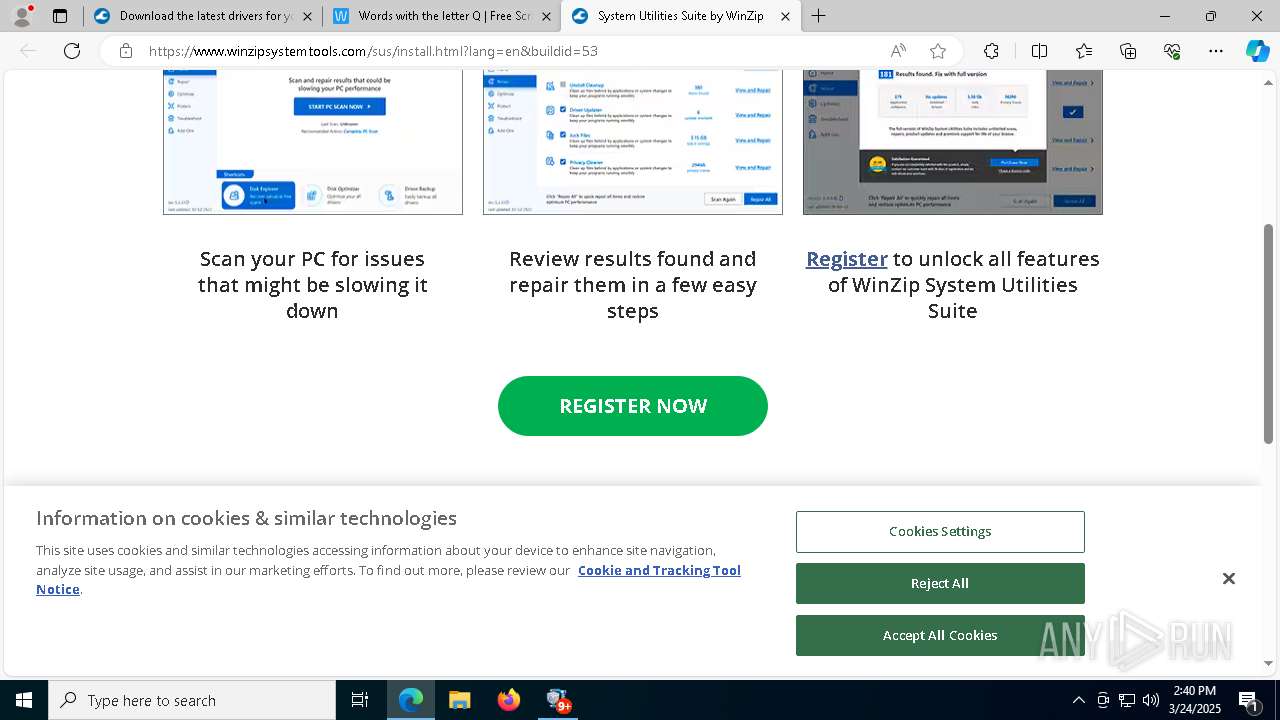Image resolution: width=1280 pixels, height=720 pixels.
Task: View site information lock icon
Action: [126, 51]
